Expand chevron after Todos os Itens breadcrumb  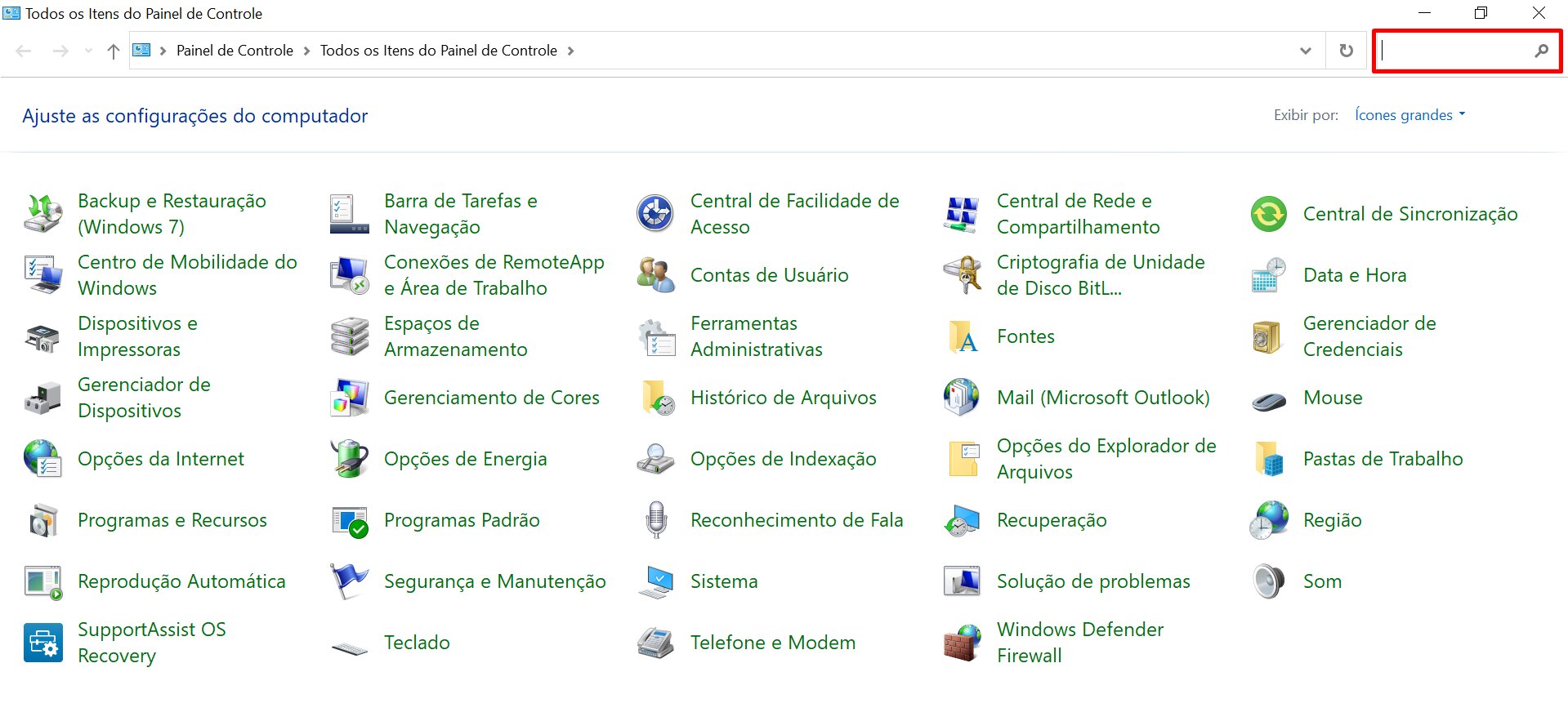(570, 51)
